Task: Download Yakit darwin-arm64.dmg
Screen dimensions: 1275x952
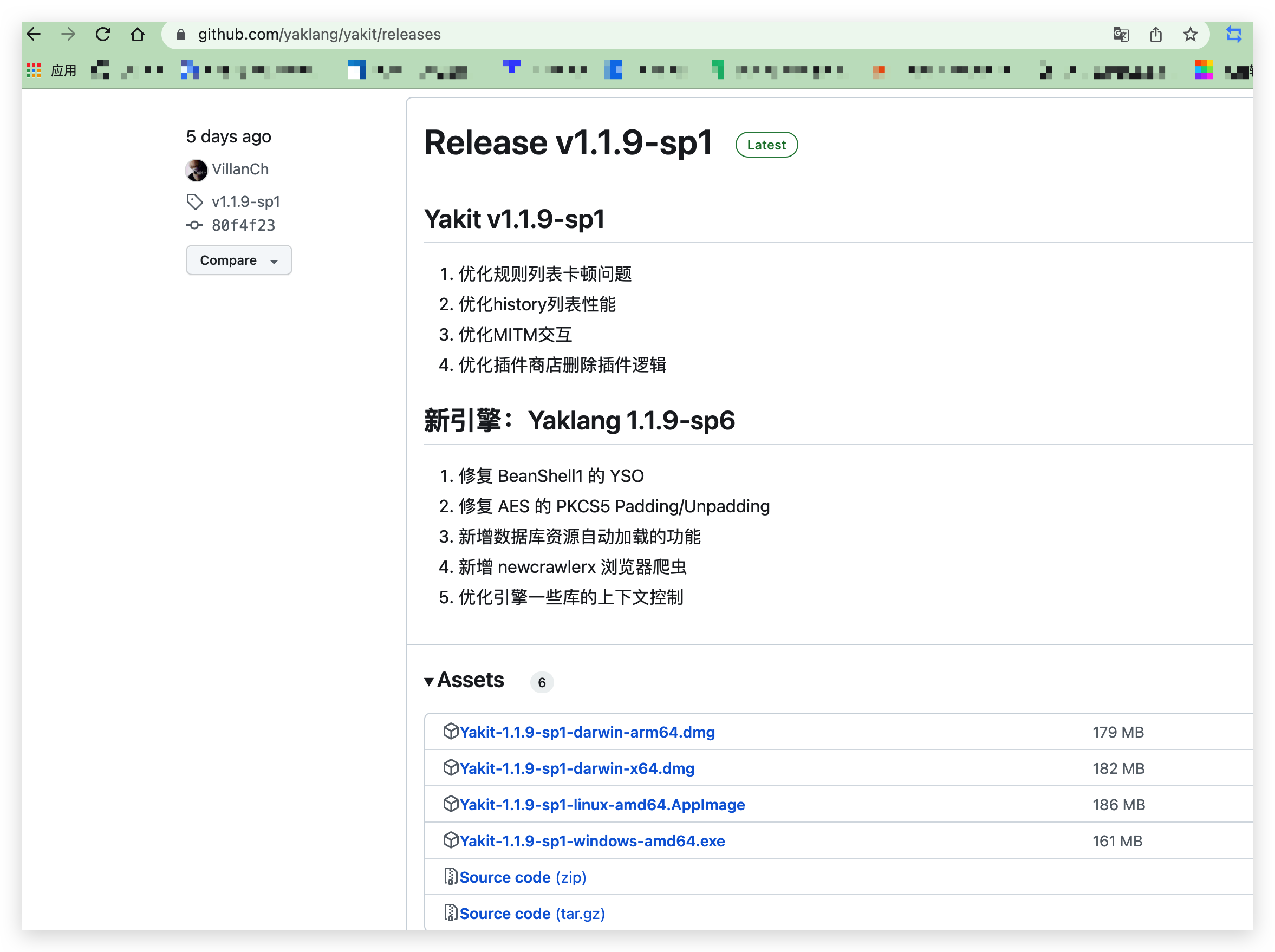Action: pos(587,732)
